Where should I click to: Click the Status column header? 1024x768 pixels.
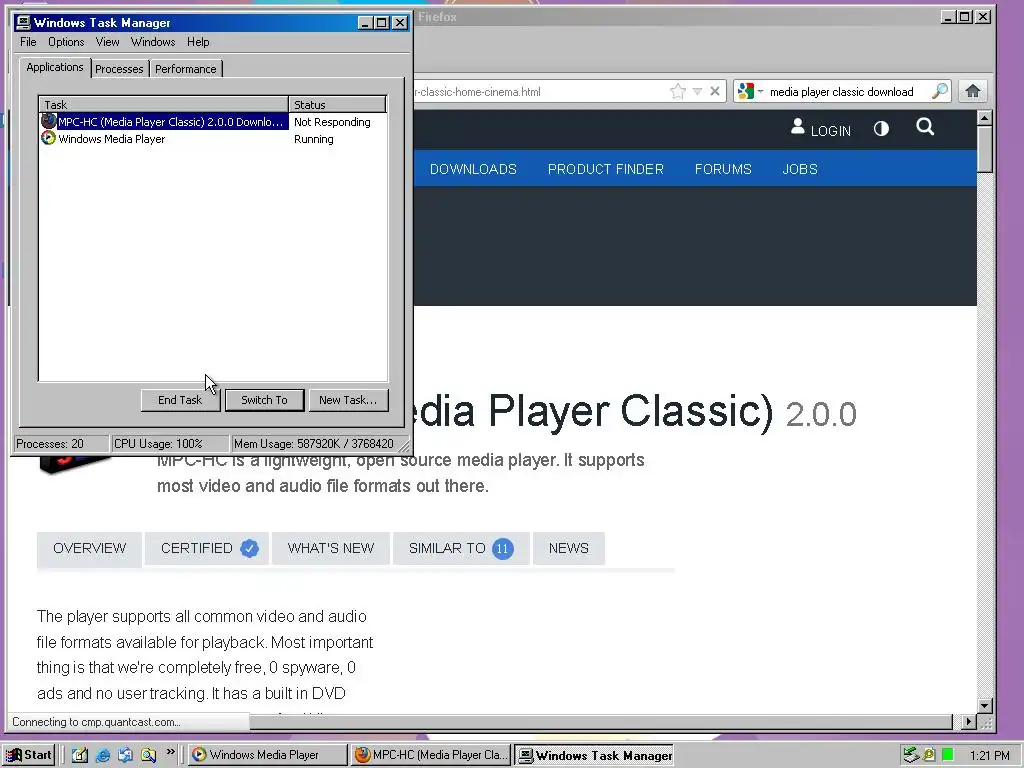(x=337, y=104)
